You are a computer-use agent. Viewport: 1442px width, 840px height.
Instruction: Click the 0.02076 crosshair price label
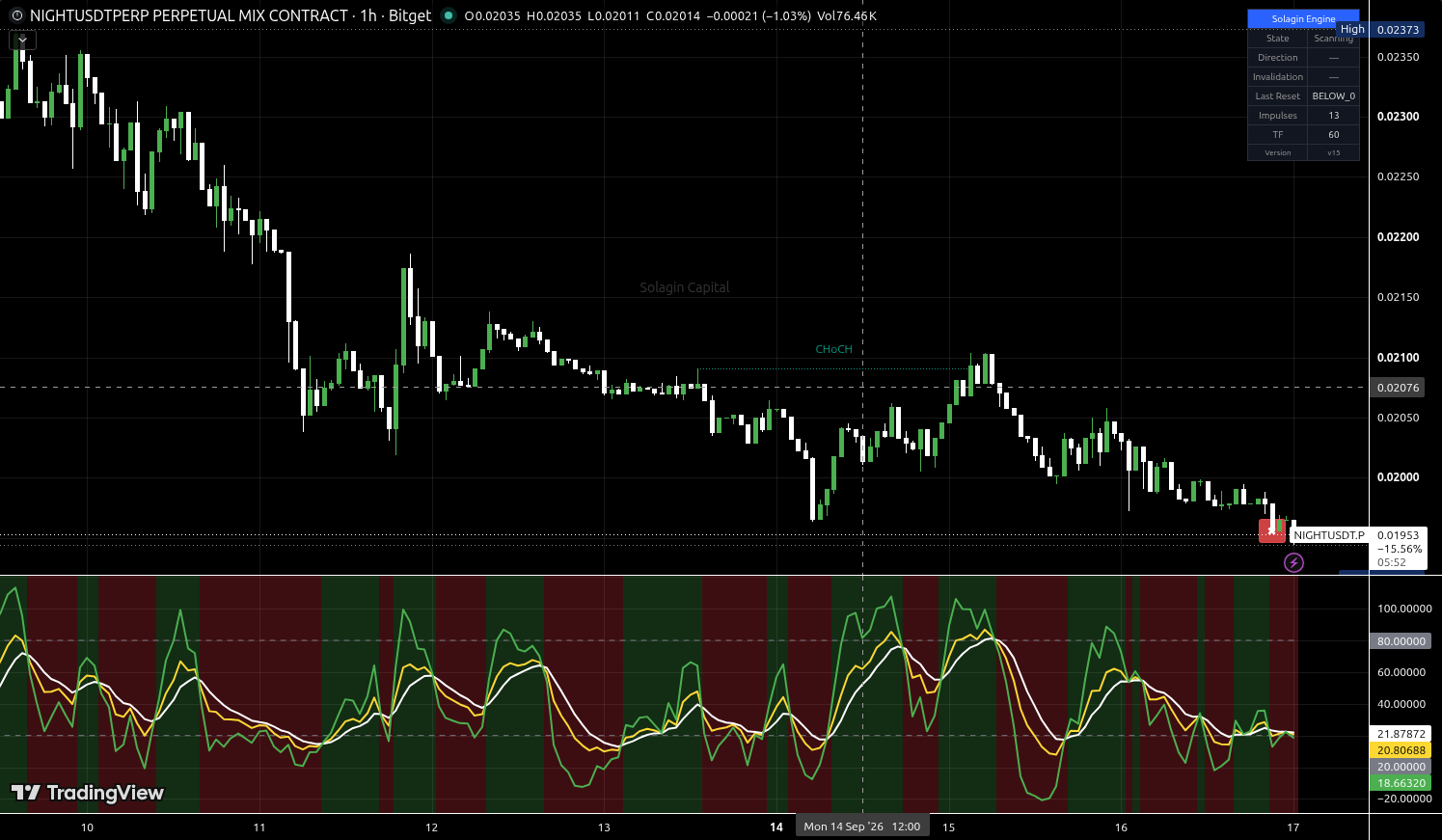click(x=1398, y=388)
